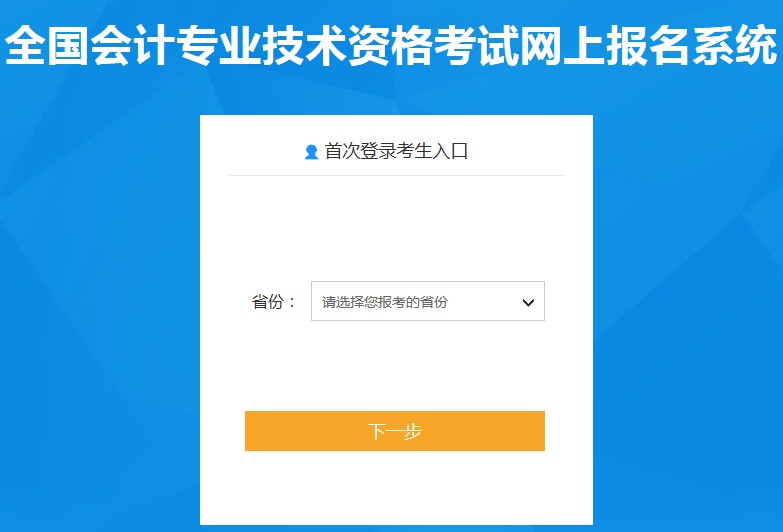Click the 首次登录 characters beside the avatar

tap(360, 151)
